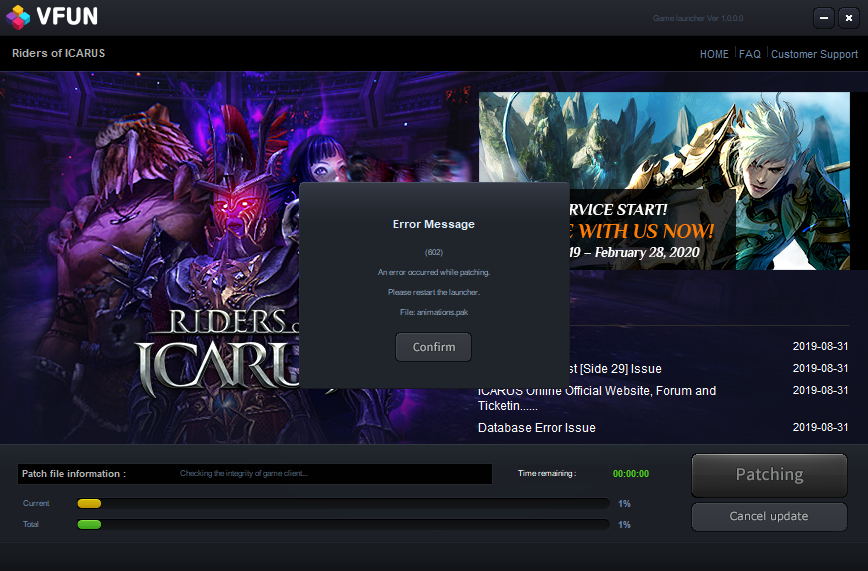This screenshot has width=868, height=571.
Task: Click Cancel update button
Action: [769, 516]
